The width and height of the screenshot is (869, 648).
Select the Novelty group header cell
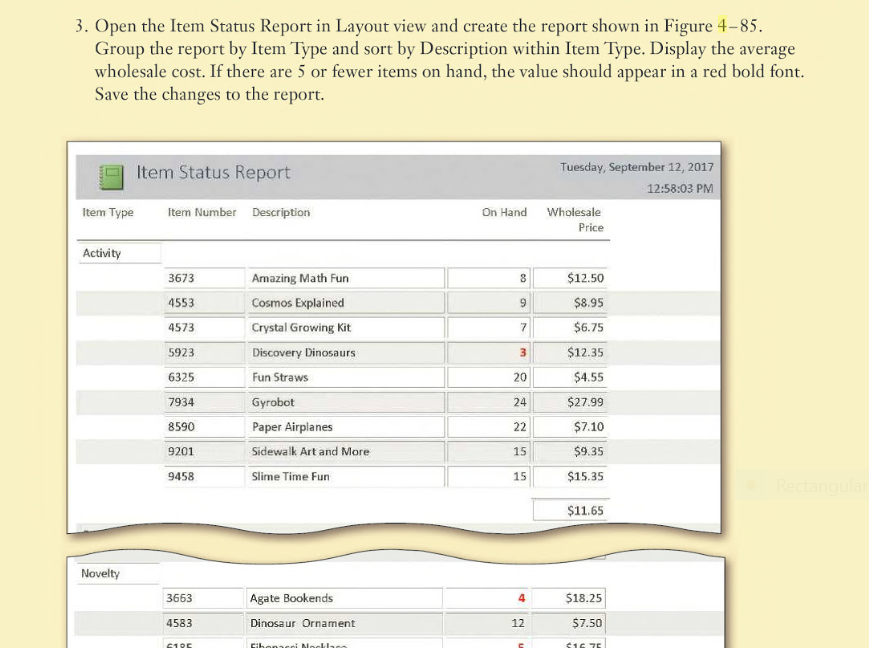pyautogui.click(x=118, y=574)
